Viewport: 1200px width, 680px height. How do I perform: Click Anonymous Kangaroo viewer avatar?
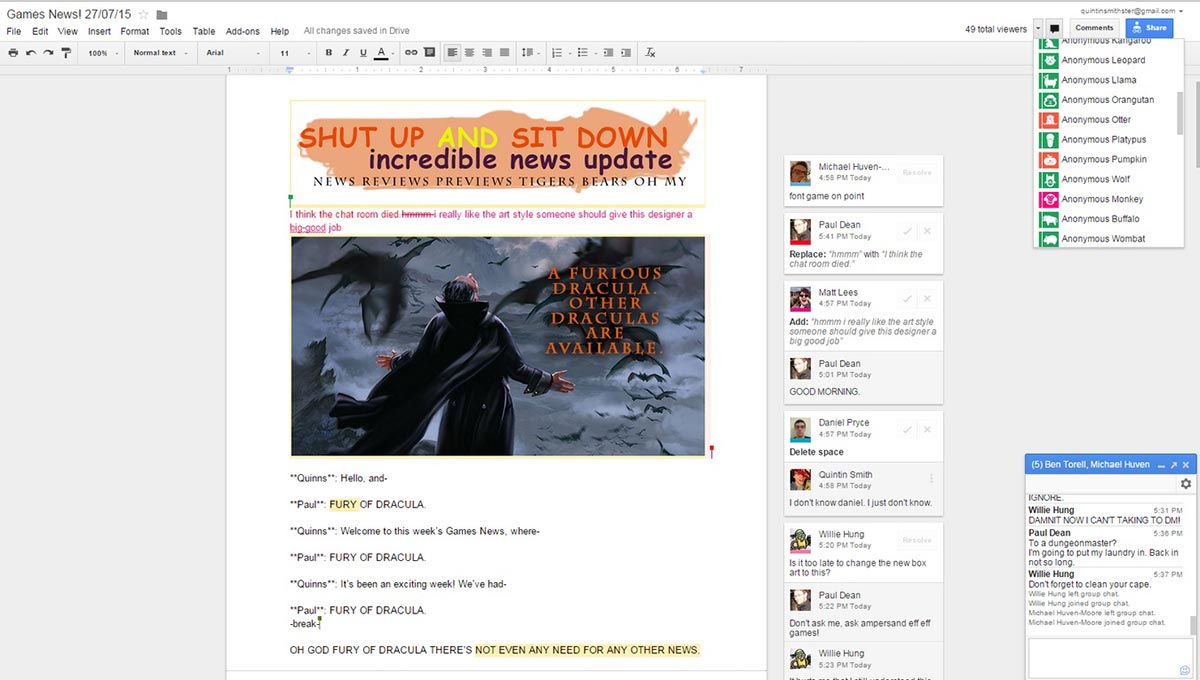pyautogui.click(x=1049, y=42)
